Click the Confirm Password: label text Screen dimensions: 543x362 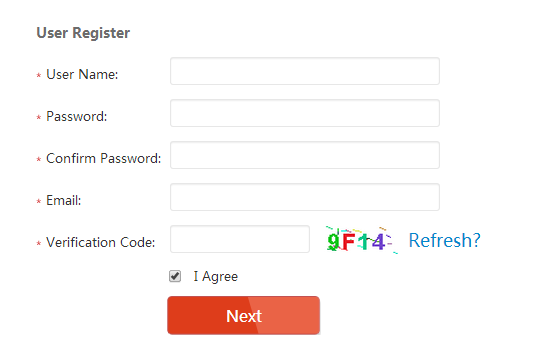tap(104, 159)
